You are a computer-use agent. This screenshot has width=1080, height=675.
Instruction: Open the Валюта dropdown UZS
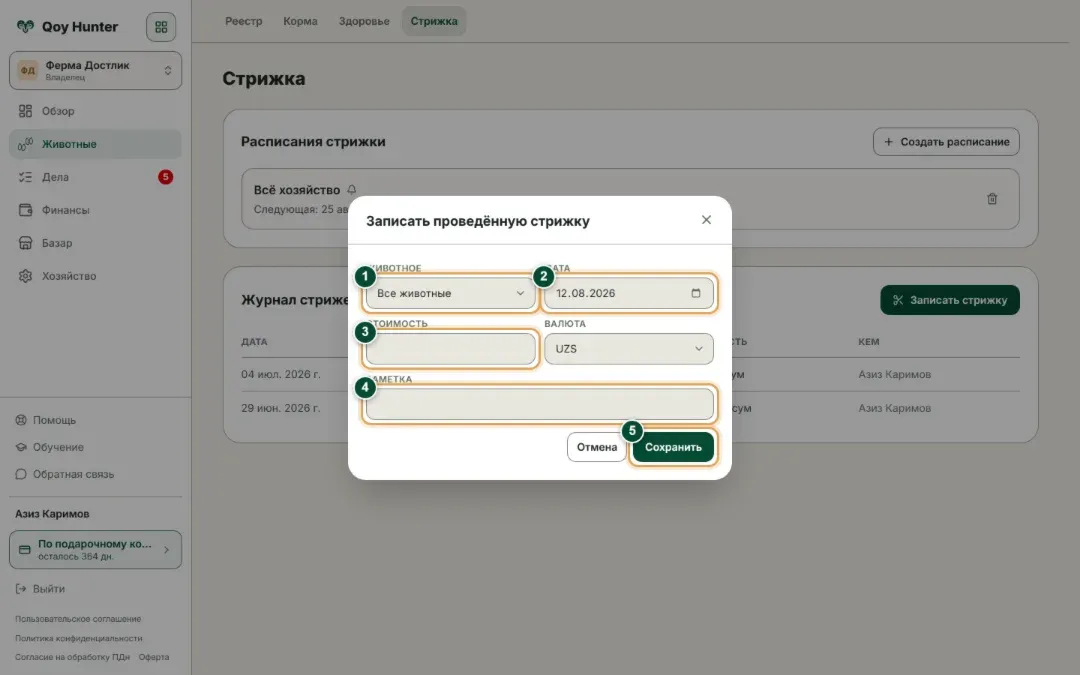click(629, 349)
